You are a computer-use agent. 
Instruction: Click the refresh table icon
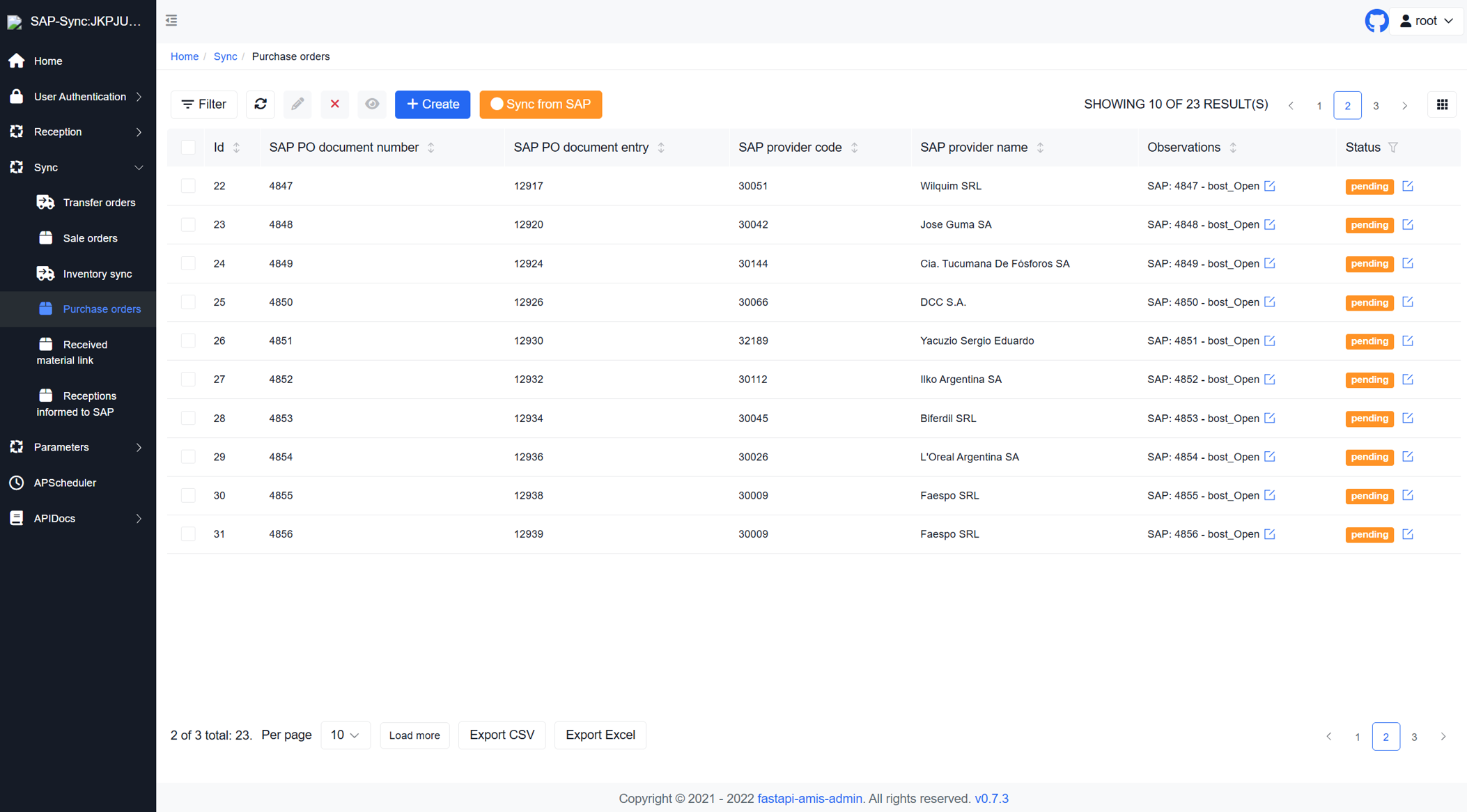point(261,104)
